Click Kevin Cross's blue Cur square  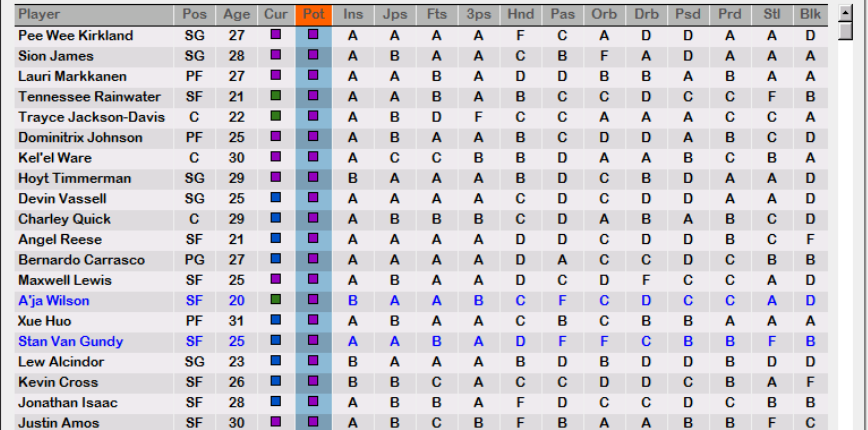tap(275, 382)
